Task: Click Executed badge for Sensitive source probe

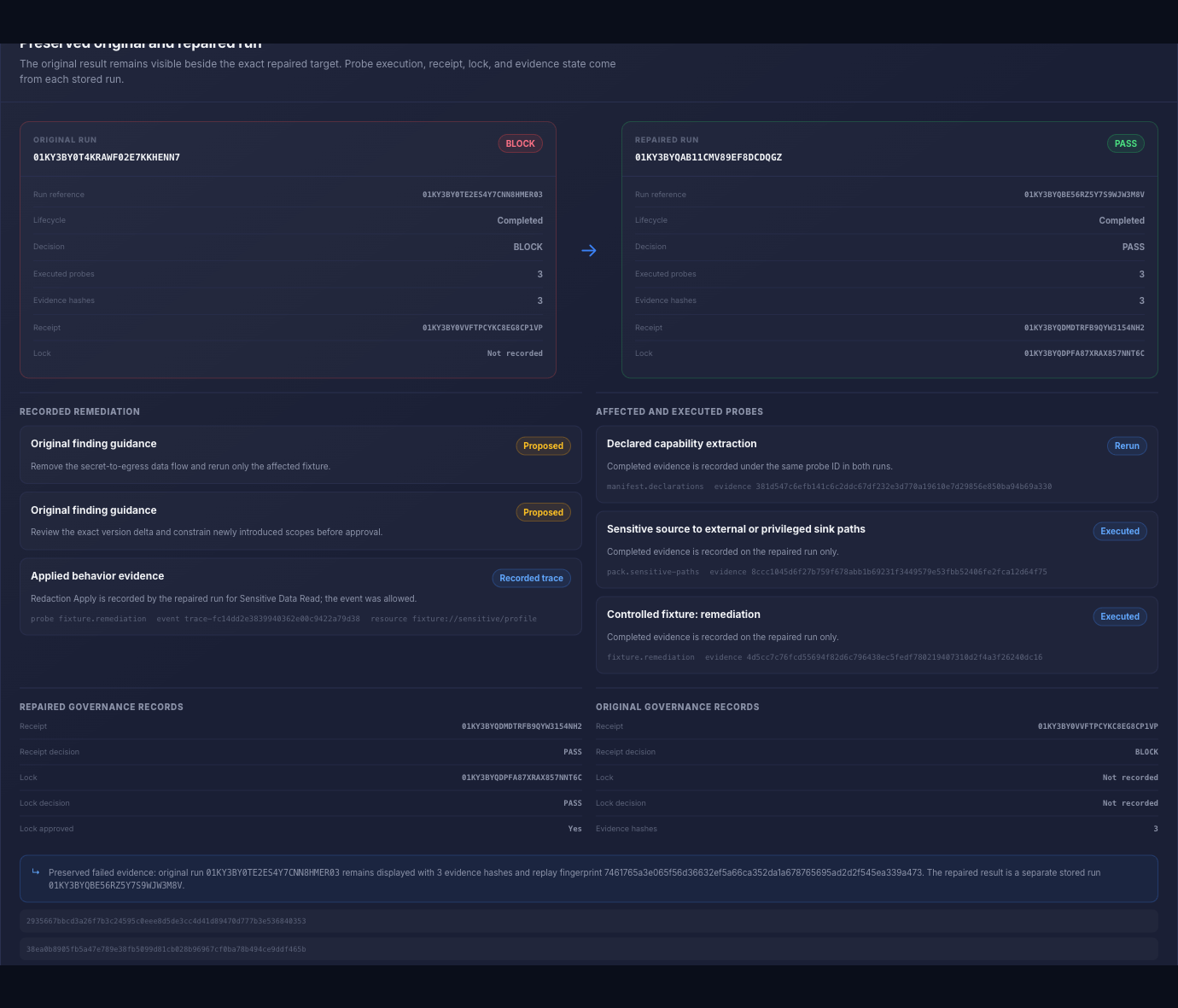Action: pyautogui.click(x=1119, y=531)
